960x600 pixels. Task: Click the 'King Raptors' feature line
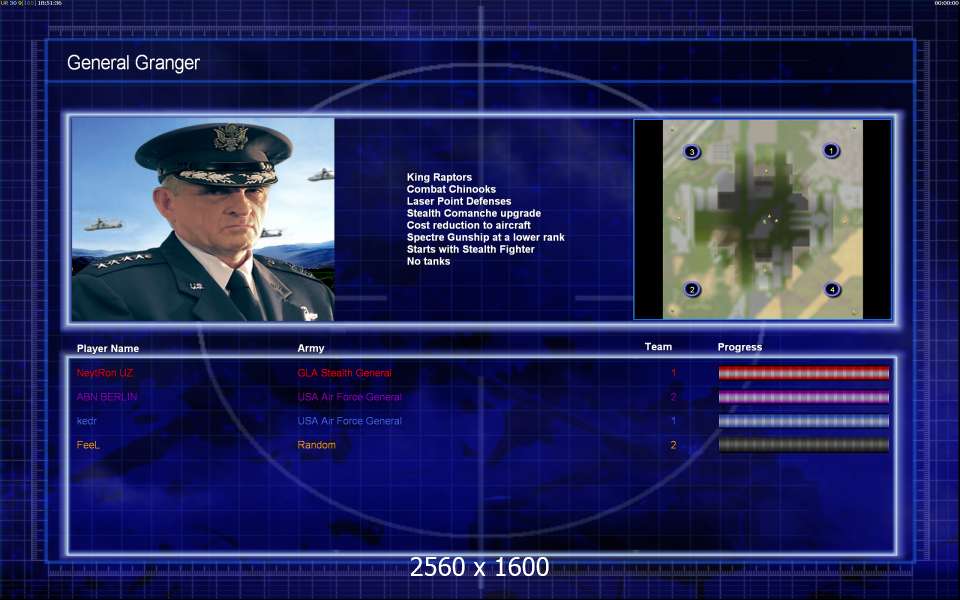click(x=439, y=177)
